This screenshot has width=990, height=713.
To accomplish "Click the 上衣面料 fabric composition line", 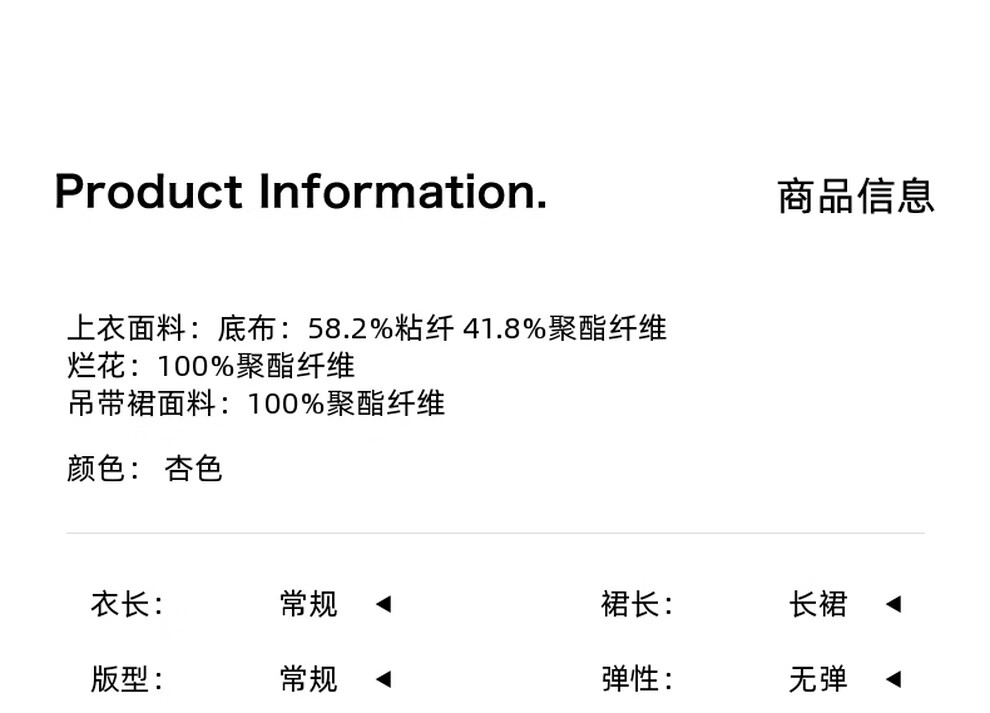I will click(x=367, y=328).
